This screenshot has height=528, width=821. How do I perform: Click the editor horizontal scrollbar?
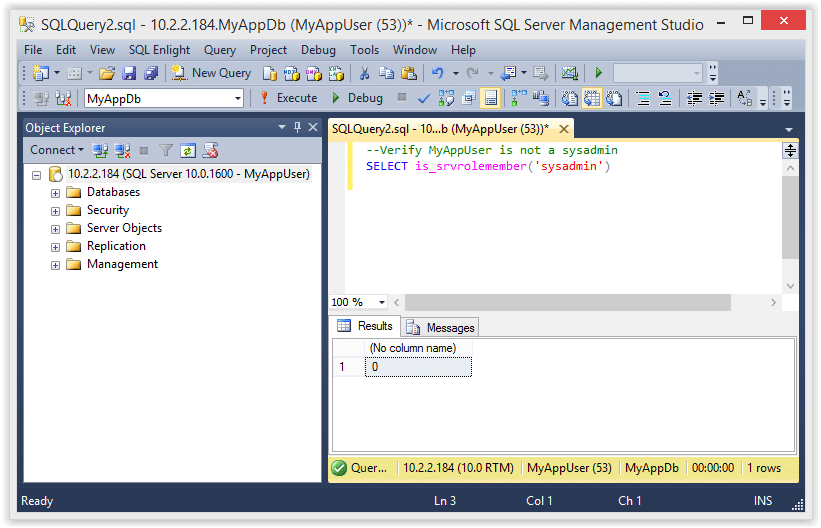[x=568, y=302]
